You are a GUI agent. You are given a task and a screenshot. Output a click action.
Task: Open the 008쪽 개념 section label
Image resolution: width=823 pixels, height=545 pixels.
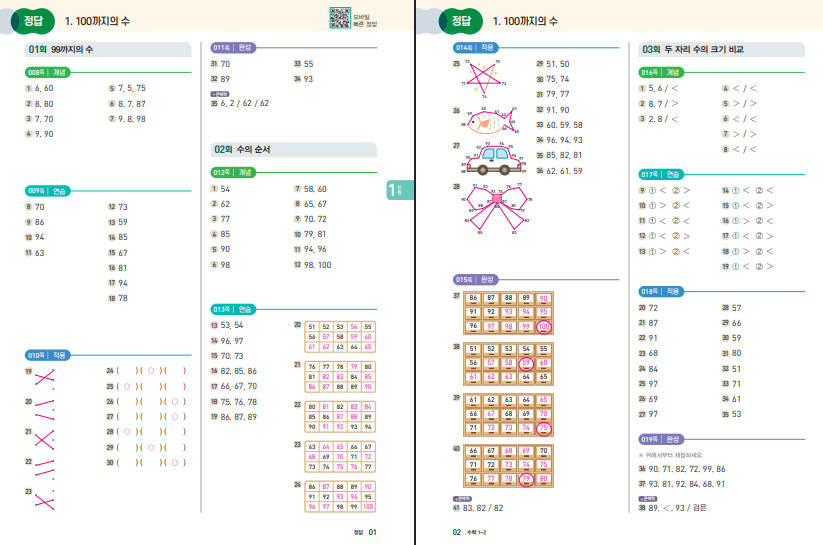pos(47,72)
